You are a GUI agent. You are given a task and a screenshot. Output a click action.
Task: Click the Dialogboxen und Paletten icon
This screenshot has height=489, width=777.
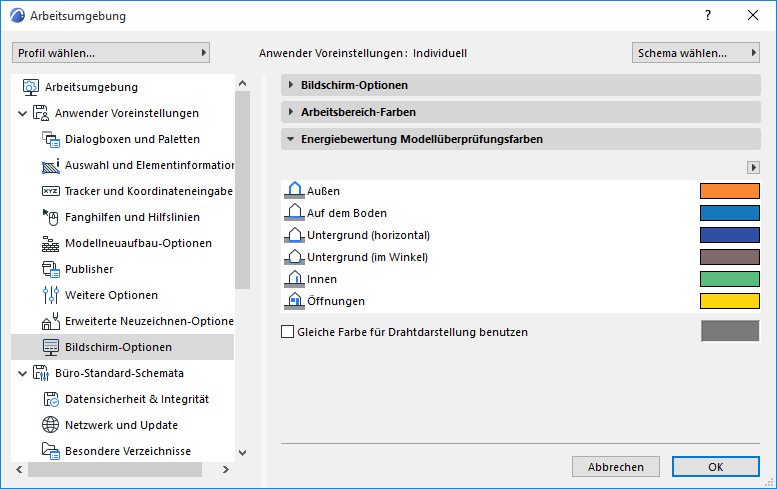[51, 139]
